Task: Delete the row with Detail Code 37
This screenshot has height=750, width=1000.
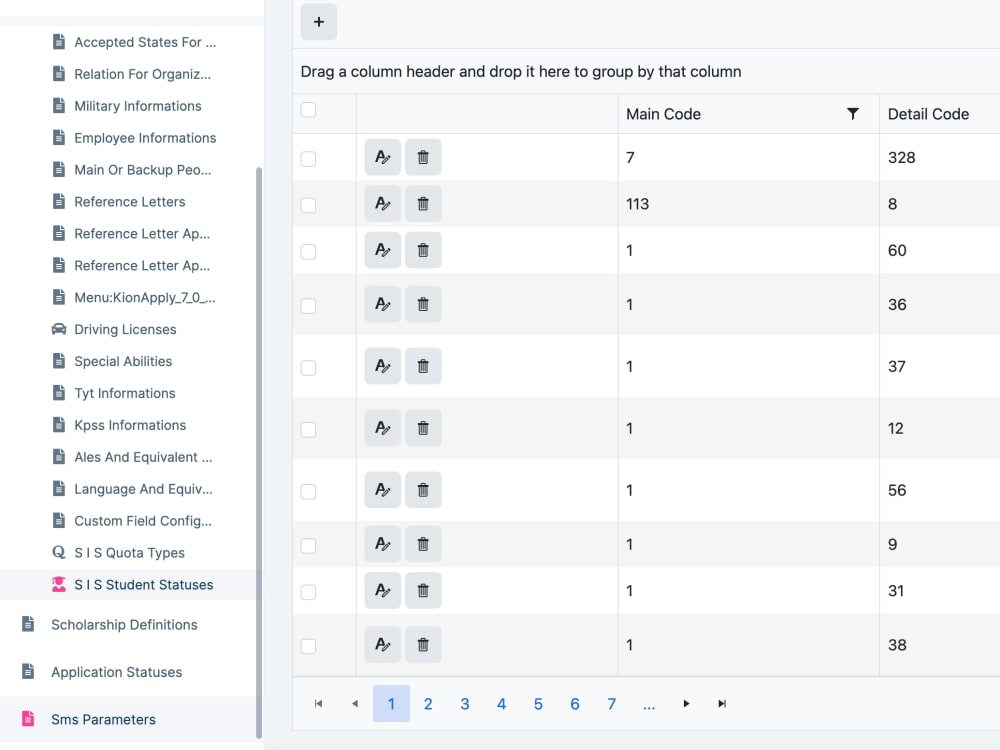Action: (x=423, y=367)
